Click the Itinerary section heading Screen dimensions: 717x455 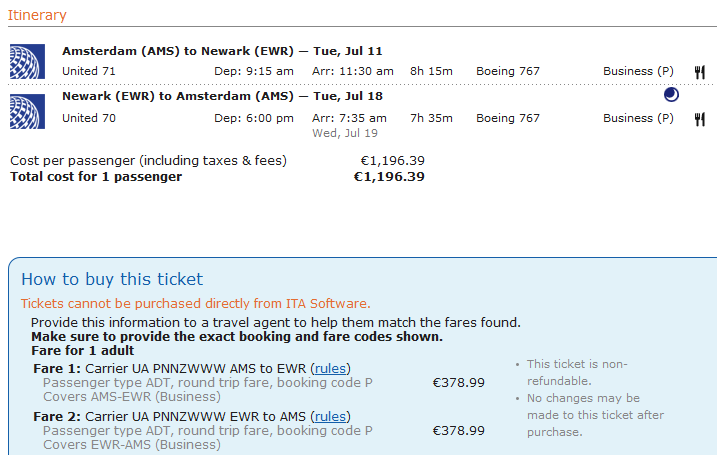tap(37, 15)
